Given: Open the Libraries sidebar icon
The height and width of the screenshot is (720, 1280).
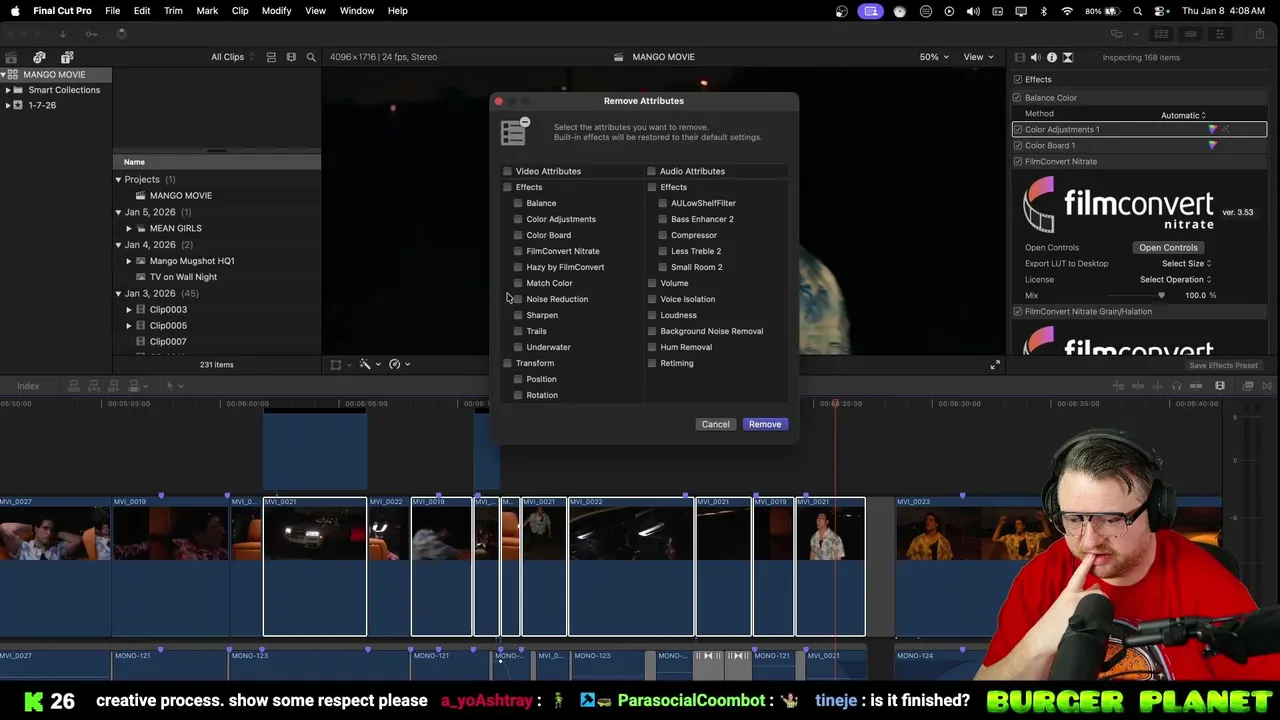Looking at the screenshot, I should tap(11, 57).
